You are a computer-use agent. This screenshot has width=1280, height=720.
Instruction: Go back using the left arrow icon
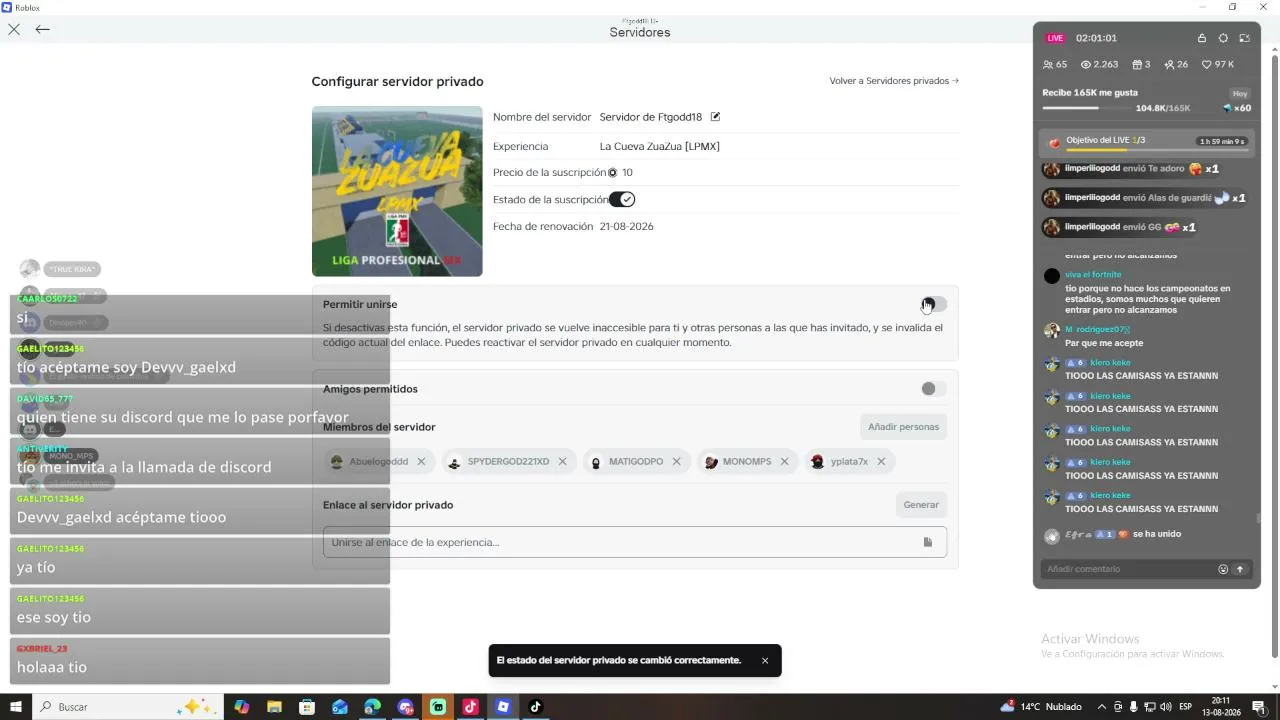coord(42,29)
